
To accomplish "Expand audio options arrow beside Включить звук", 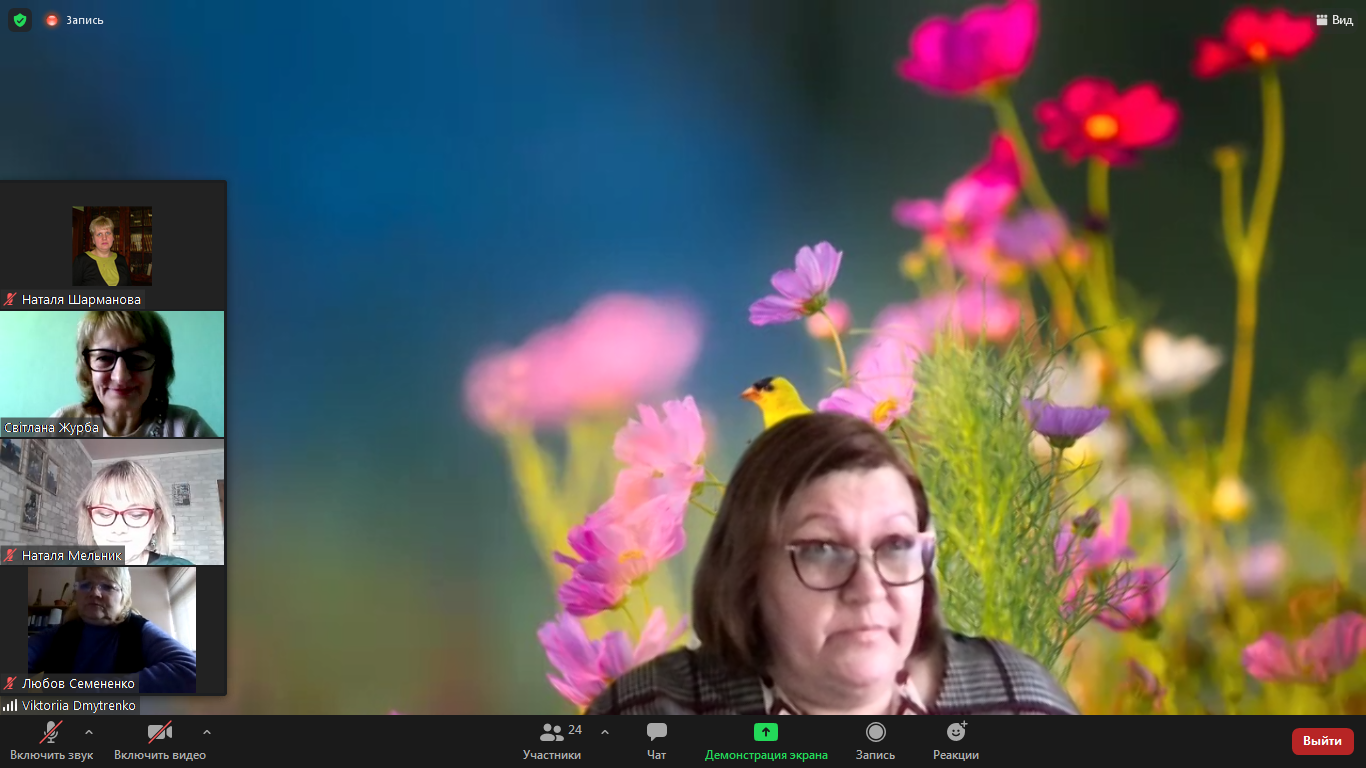I will (x=89, y=732).
